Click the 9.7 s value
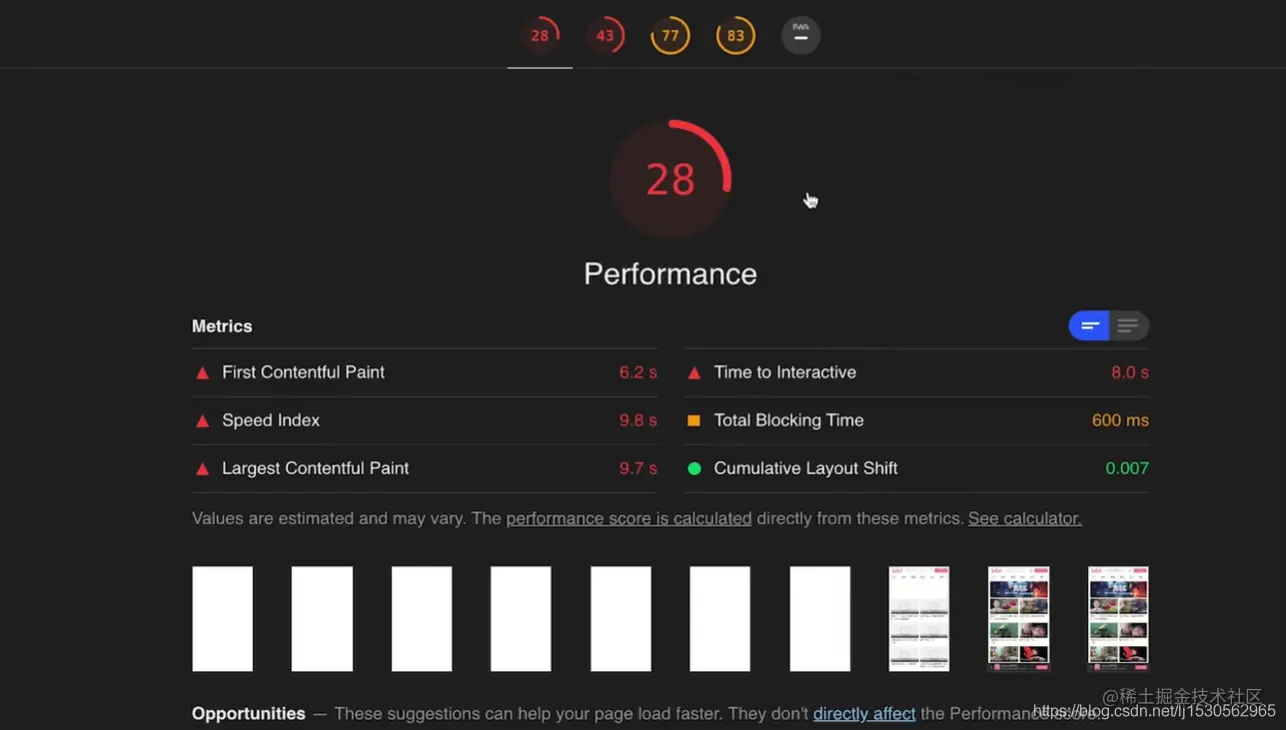 point(638,468)
